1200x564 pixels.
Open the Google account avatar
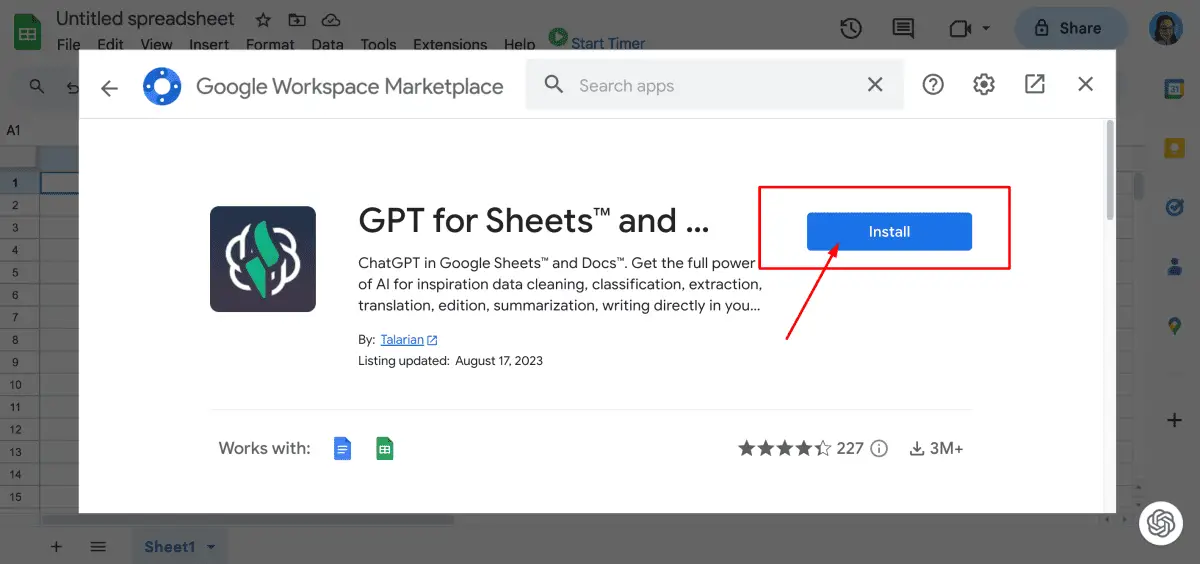point(1166,29)
